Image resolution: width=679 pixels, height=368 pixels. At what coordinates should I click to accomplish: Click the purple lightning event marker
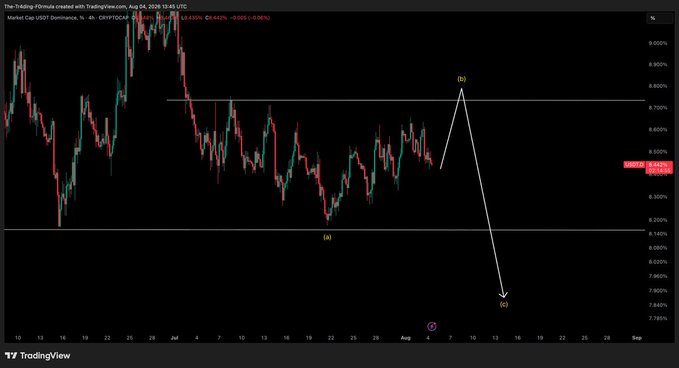[x=432, y=326]
